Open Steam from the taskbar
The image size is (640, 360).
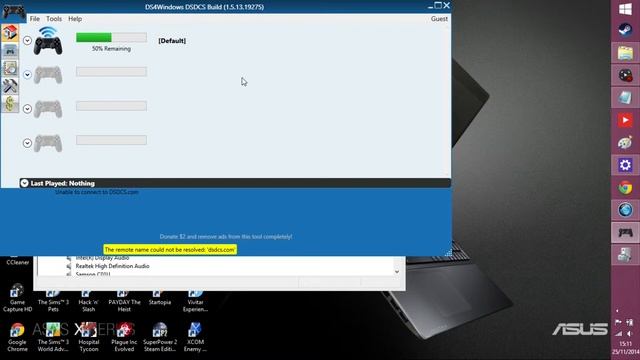pos(625,31)
